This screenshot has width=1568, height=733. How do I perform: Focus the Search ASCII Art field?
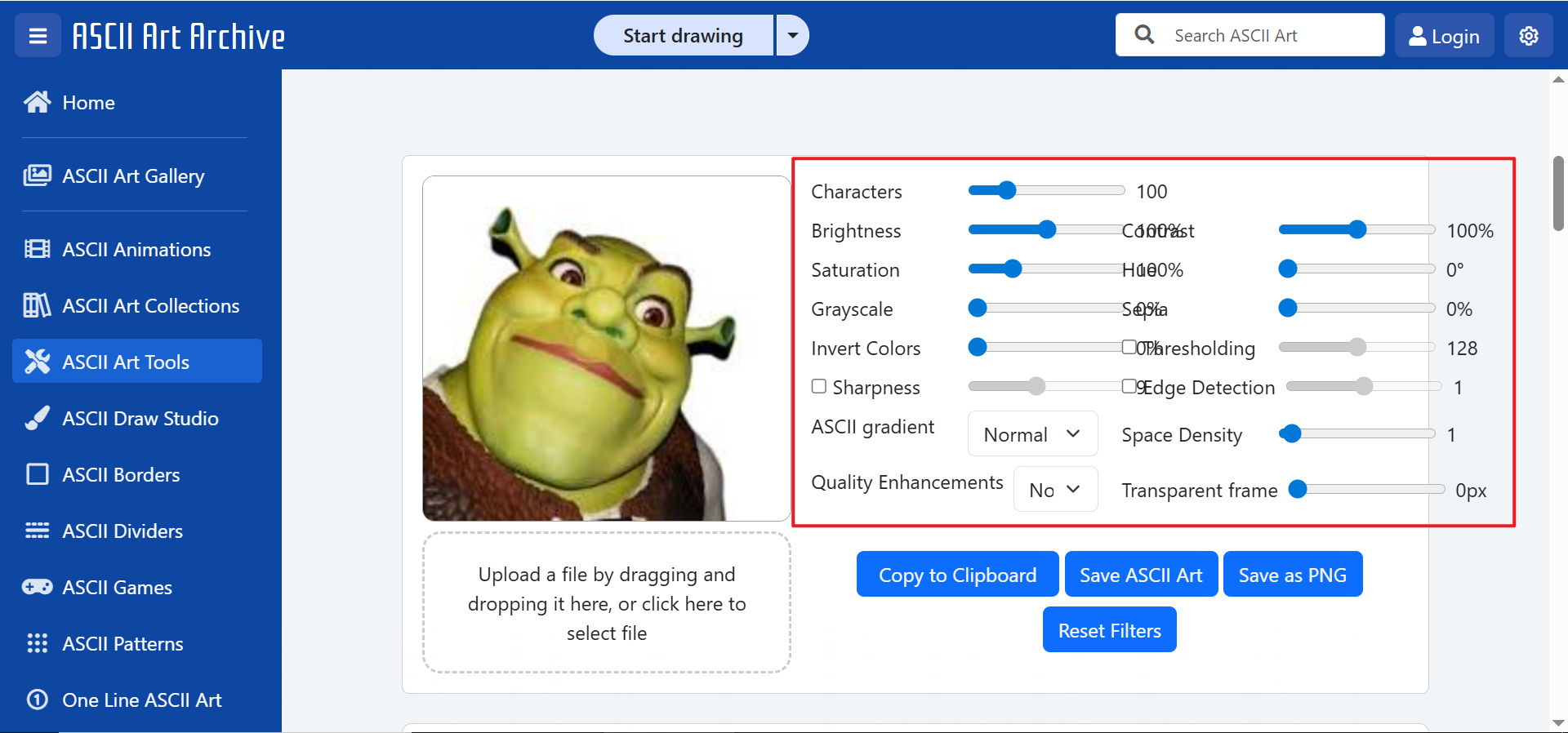tap(1250, 35)
